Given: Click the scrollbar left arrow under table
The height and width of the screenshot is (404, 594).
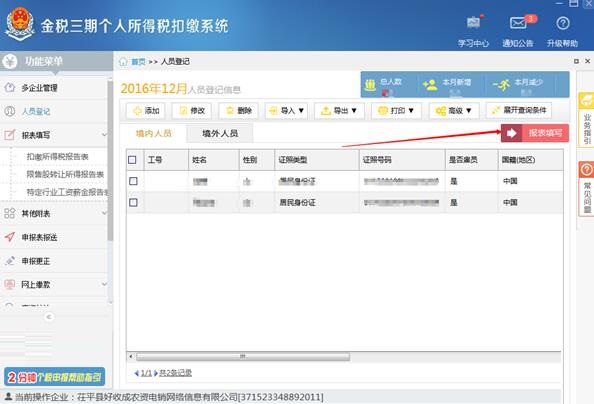Looking at the screenshot, I should coord(131,357).
